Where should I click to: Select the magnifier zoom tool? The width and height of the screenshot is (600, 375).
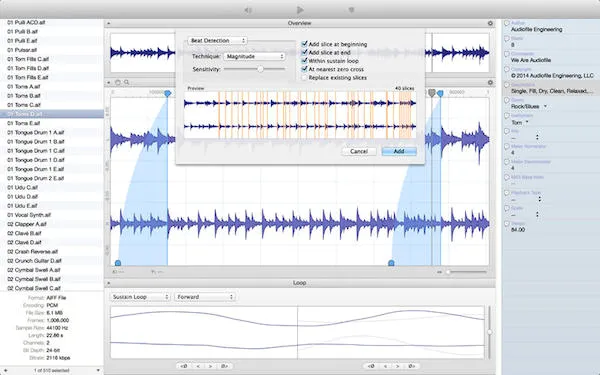click(x=126, y=82)
